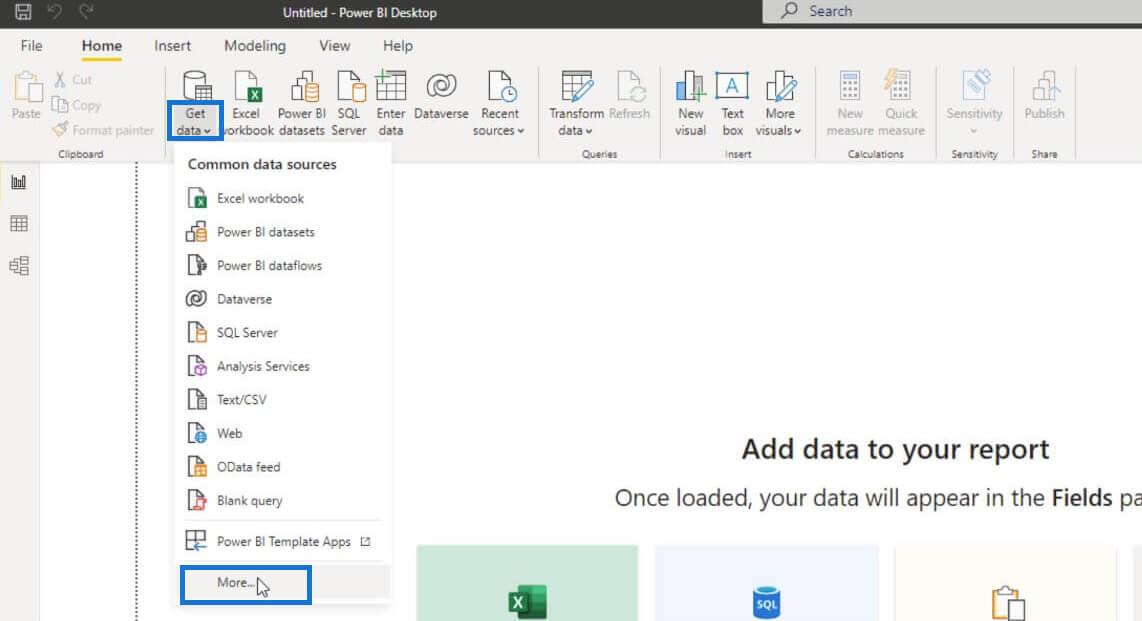Choose Excel workbook from data sources list

coord(283,198)
